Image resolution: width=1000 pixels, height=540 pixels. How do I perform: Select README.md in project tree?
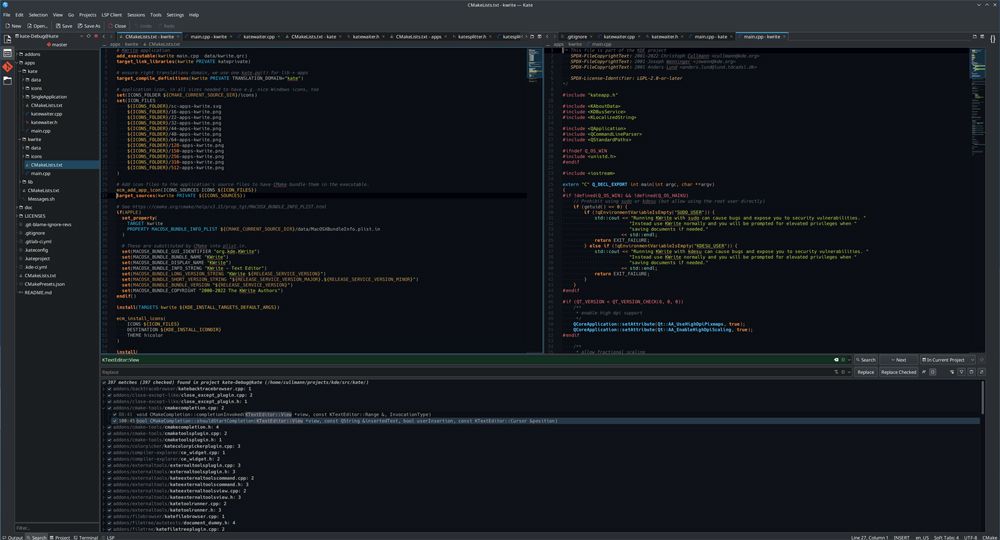click(37, 292)
